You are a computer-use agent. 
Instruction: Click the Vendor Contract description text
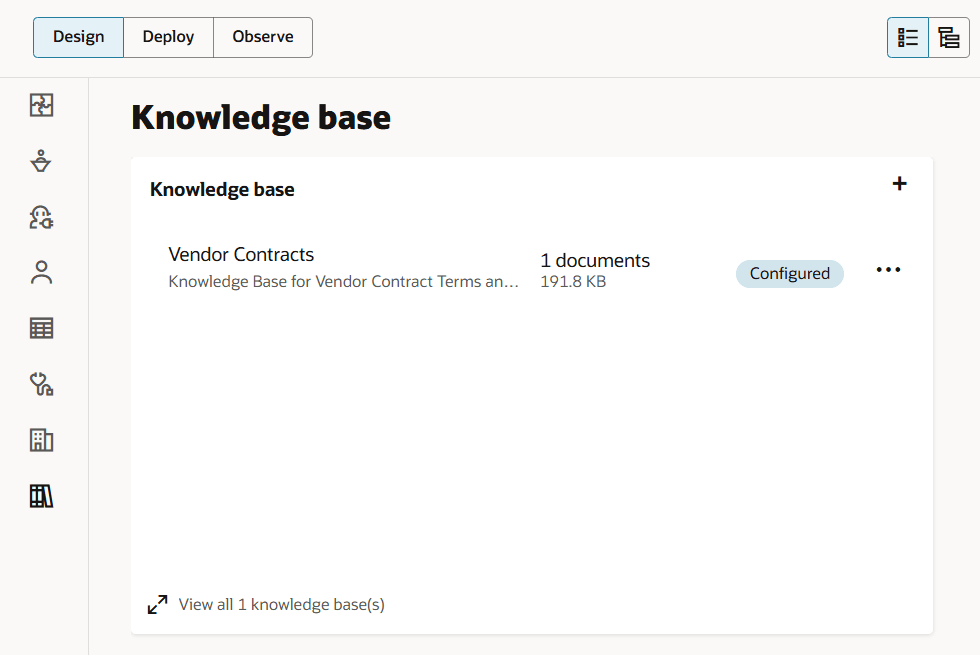click(x=344, y=282)
